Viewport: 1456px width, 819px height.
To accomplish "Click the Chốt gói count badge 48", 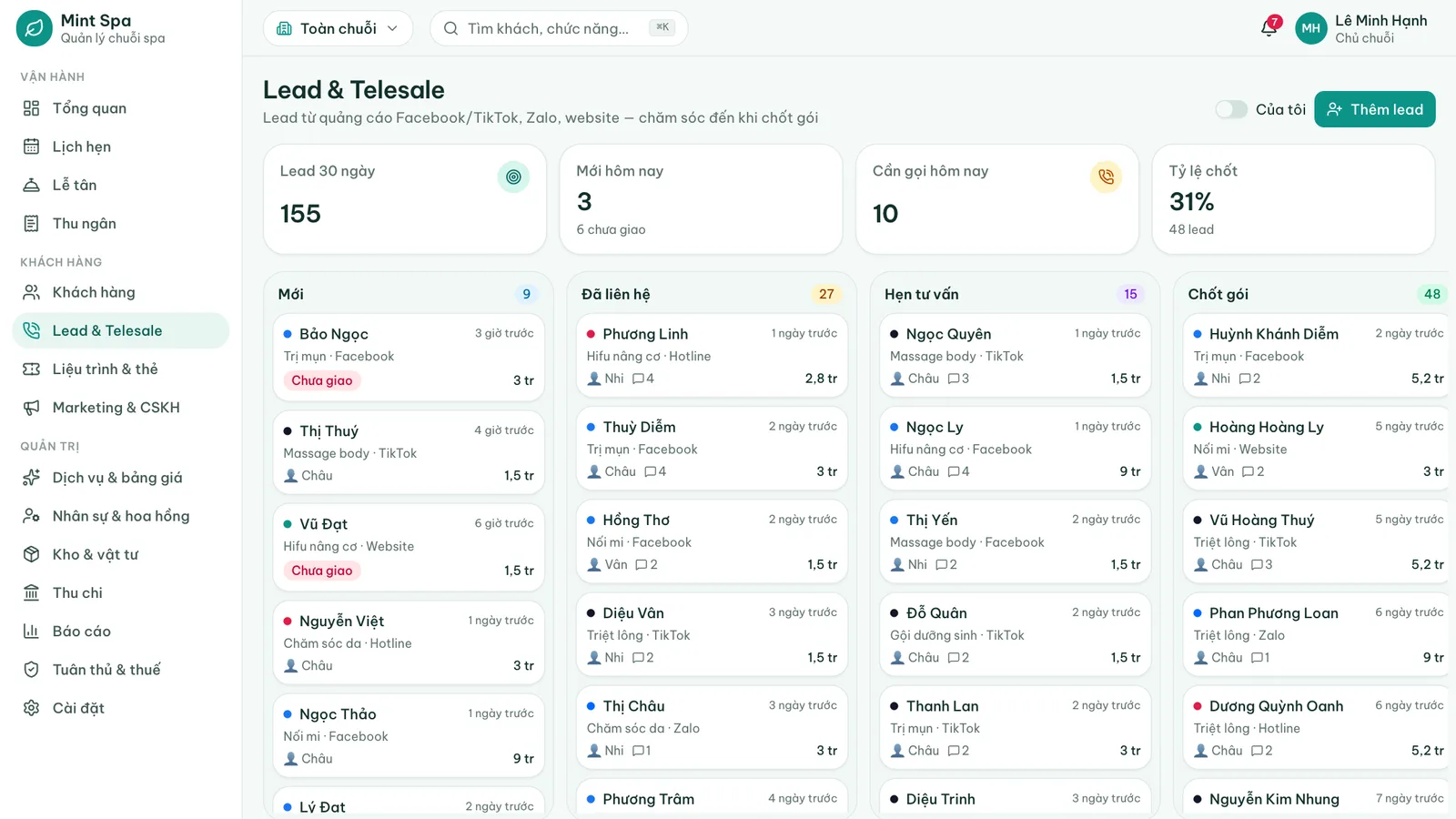I will point(1432,294).
